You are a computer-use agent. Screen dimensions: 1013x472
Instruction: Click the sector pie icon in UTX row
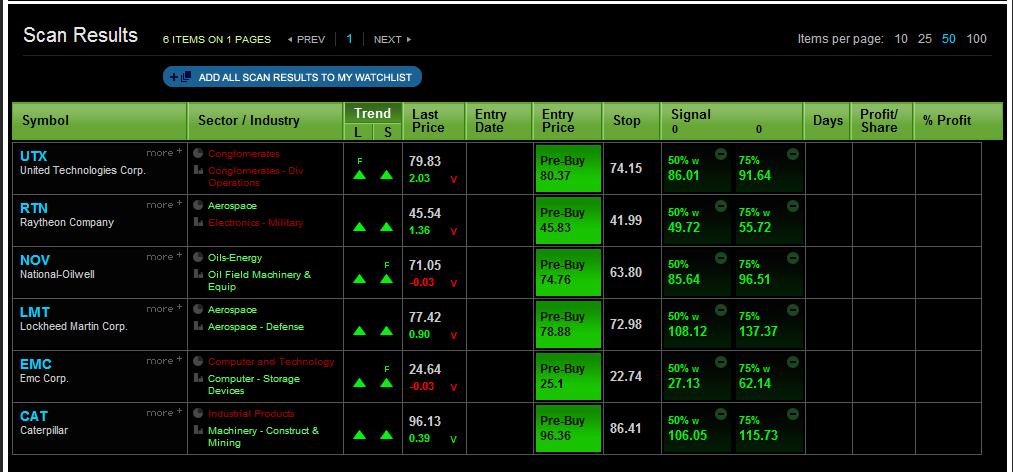tap(198, 153)
